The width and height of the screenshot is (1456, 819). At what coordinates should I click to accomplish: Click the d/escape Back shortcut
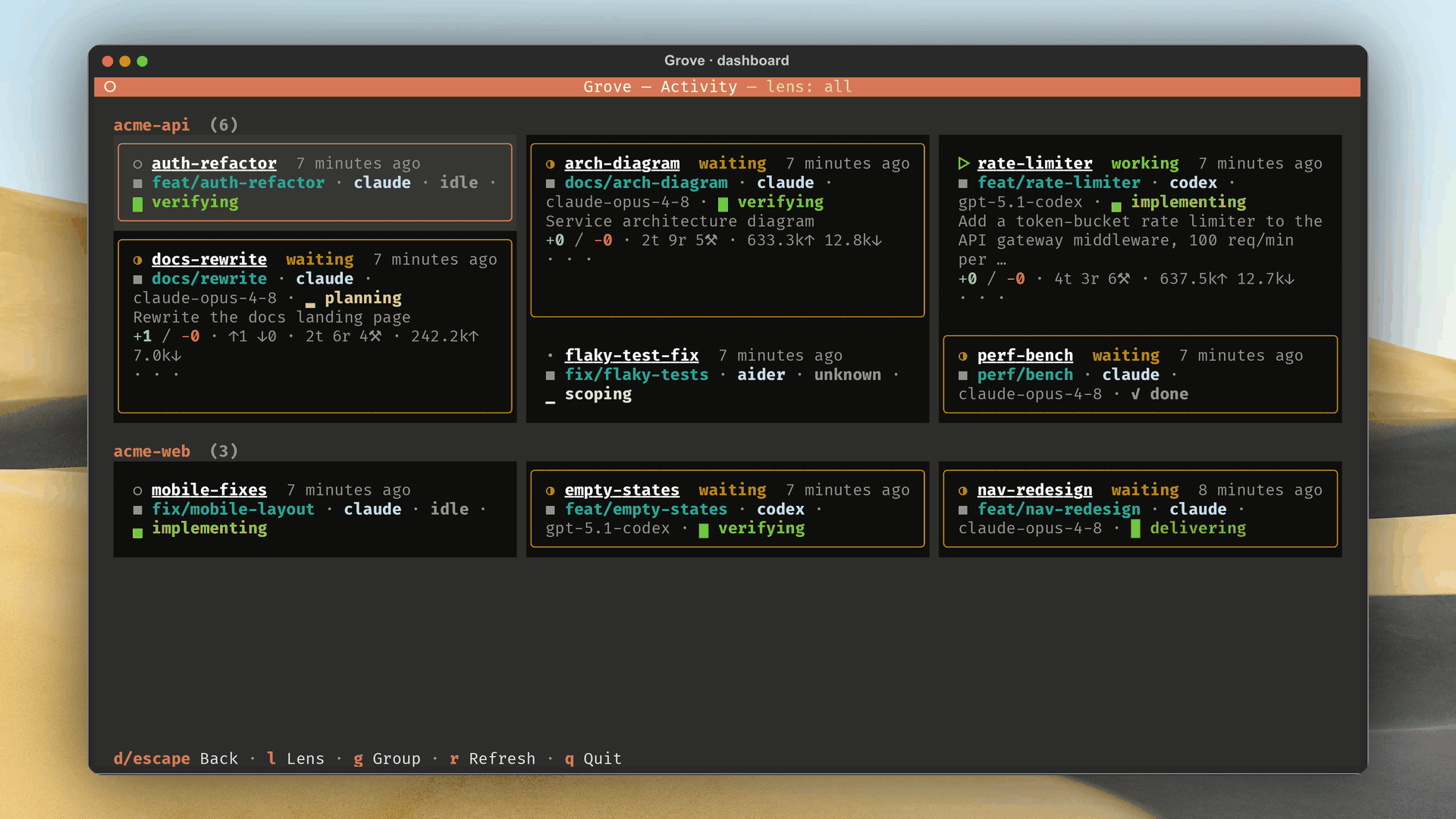click(176, 759)
